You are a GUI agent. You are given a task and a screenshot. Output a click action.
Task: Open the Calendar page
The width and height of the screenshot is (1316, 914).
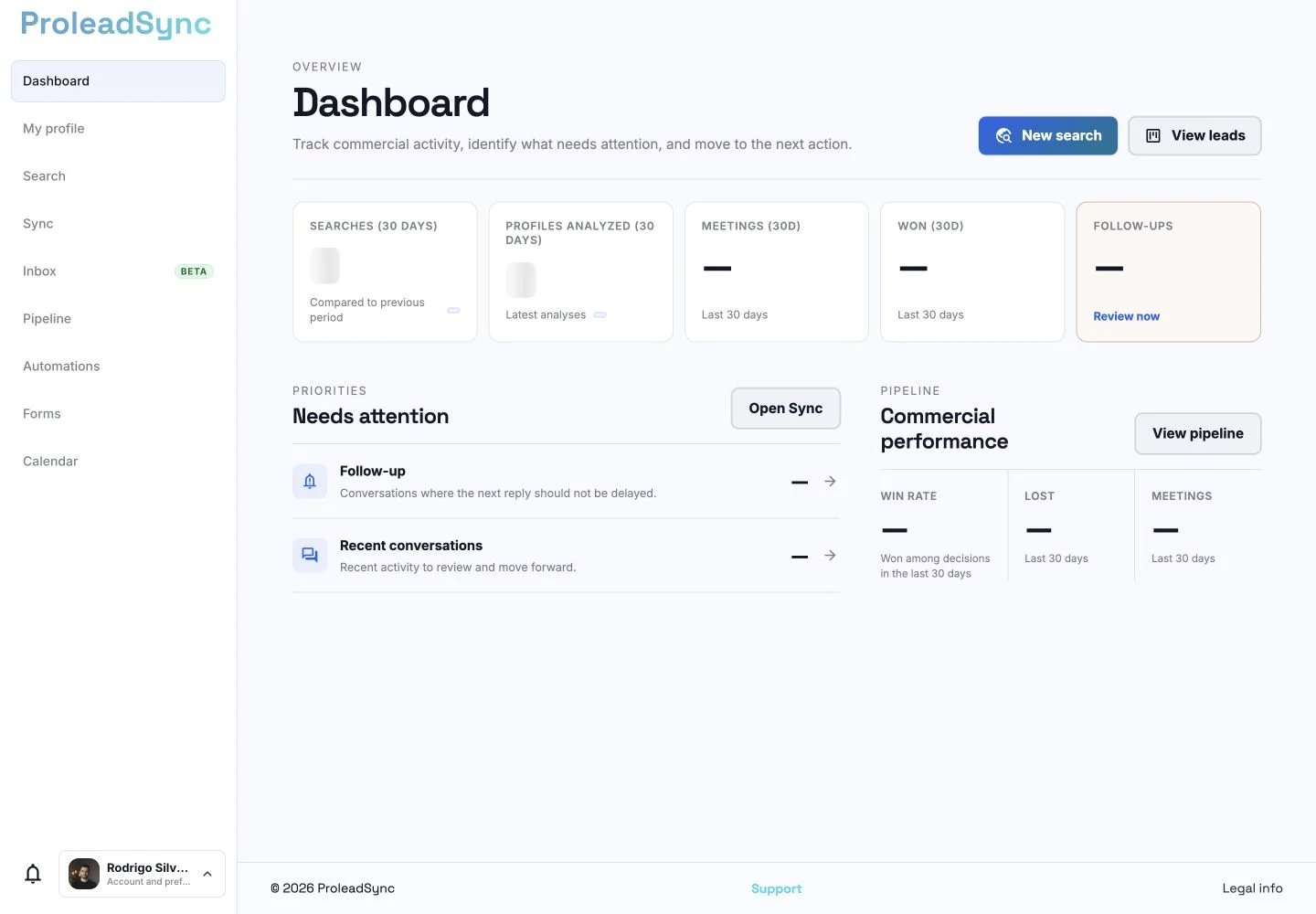(118, 462)
